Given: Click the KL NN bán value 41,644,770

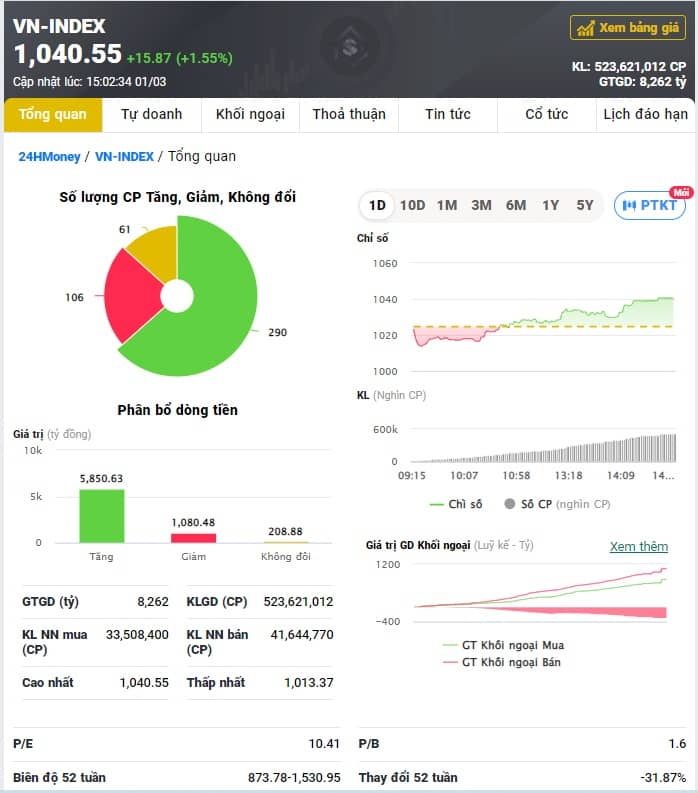Looking at the screenshot, I should pos(302,635).
